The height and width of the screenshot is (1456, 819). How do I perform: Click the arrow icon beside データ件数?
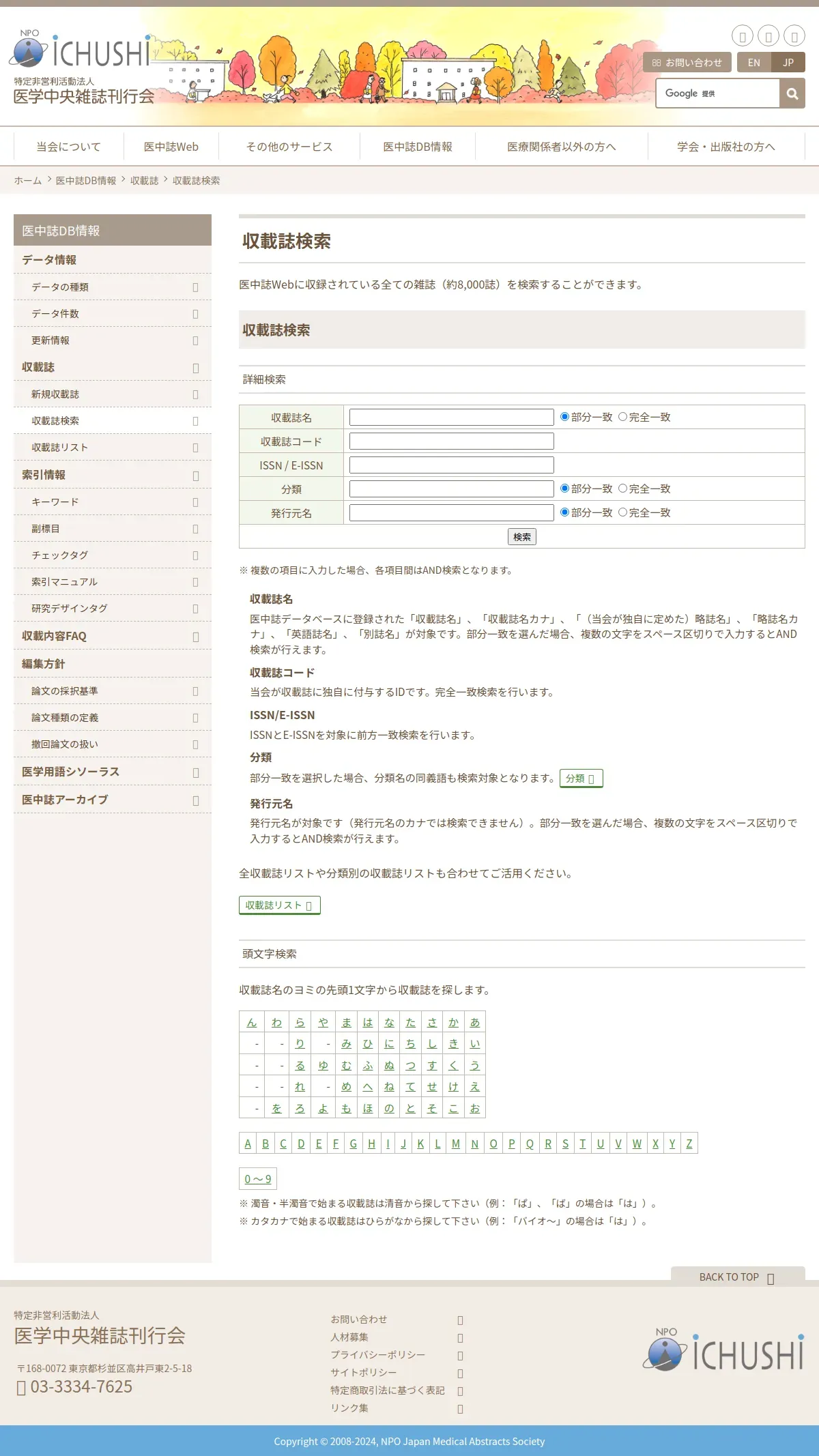[195, 314]
